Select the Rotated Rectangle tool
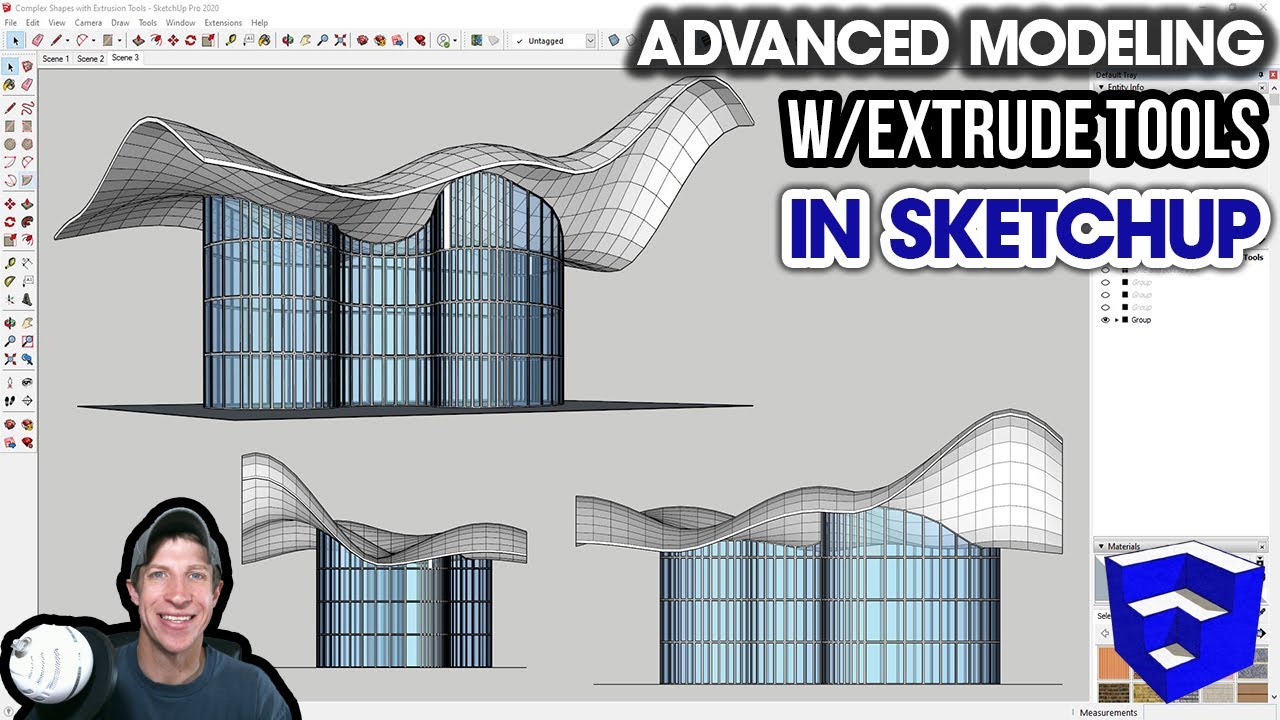The image size is (1280, 720). click(x=27, y=127)
